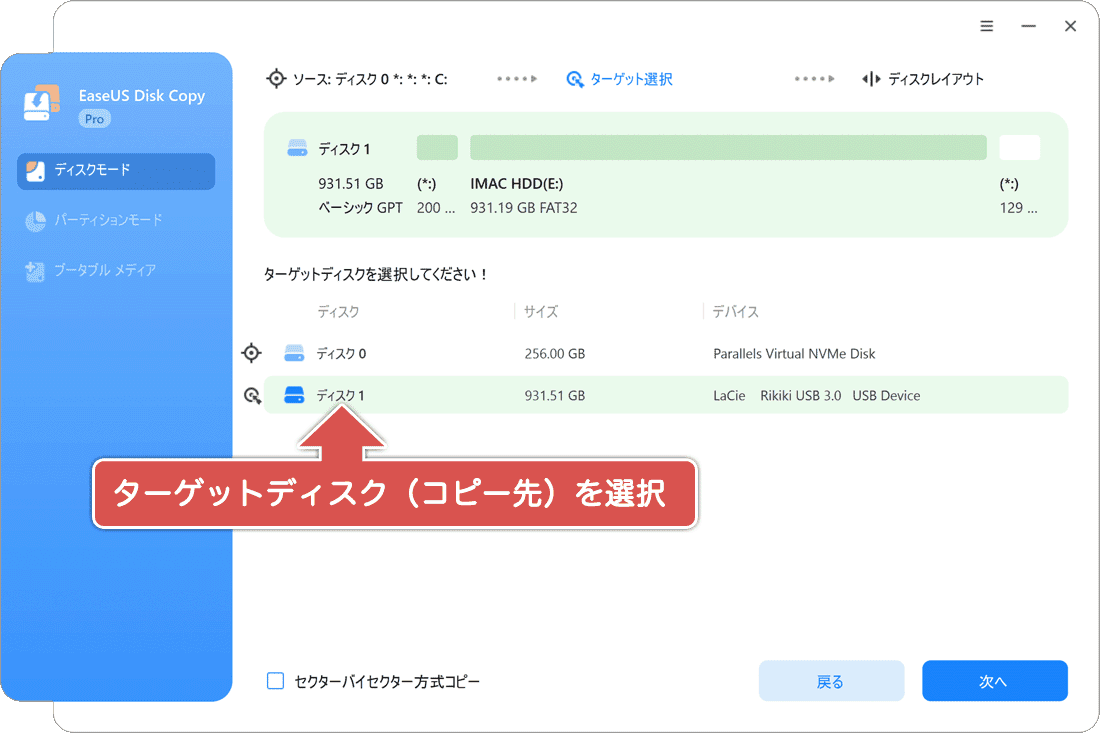Click the 戻る button
This screenshot has height=733, width=1100.
point(831,680)
